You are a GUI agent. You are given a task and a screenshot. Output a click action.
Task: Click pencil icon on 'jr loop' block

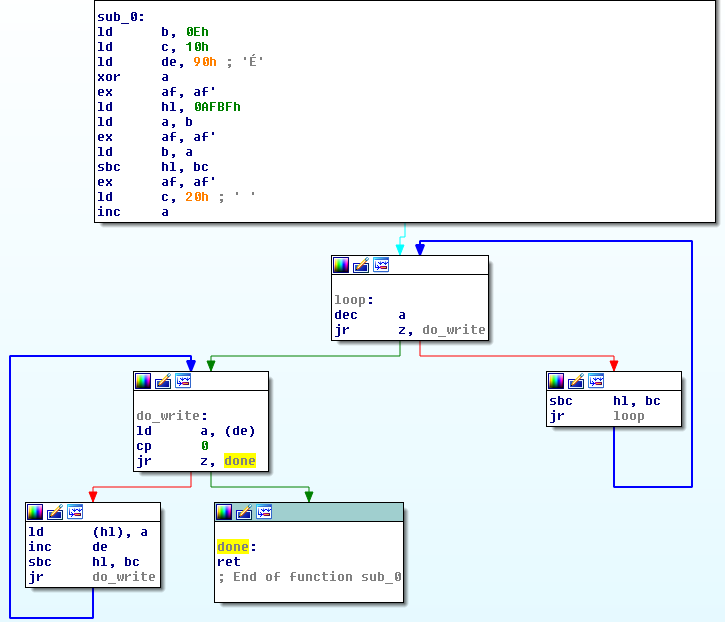(576, 381)
